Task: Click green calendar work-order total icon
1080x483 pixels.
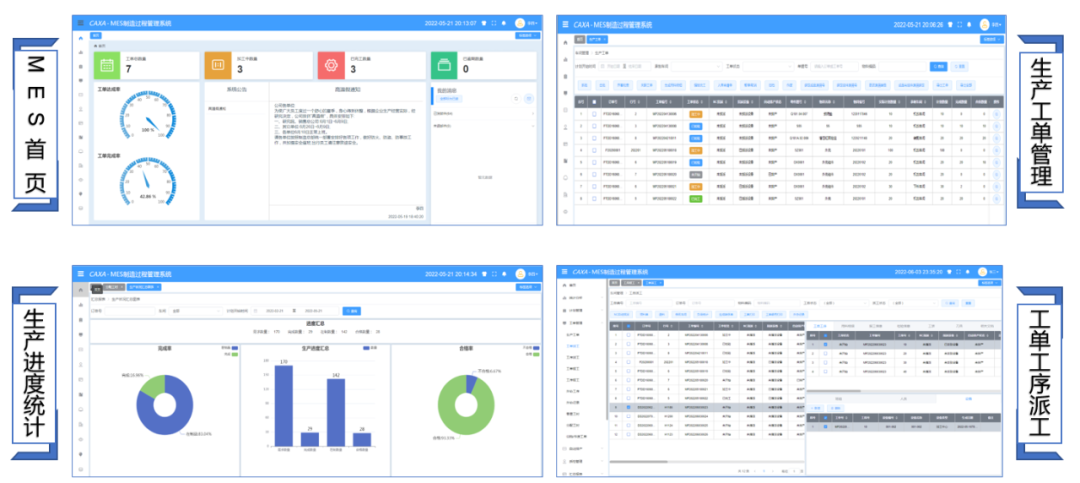Action: click(x=106, y=65)
